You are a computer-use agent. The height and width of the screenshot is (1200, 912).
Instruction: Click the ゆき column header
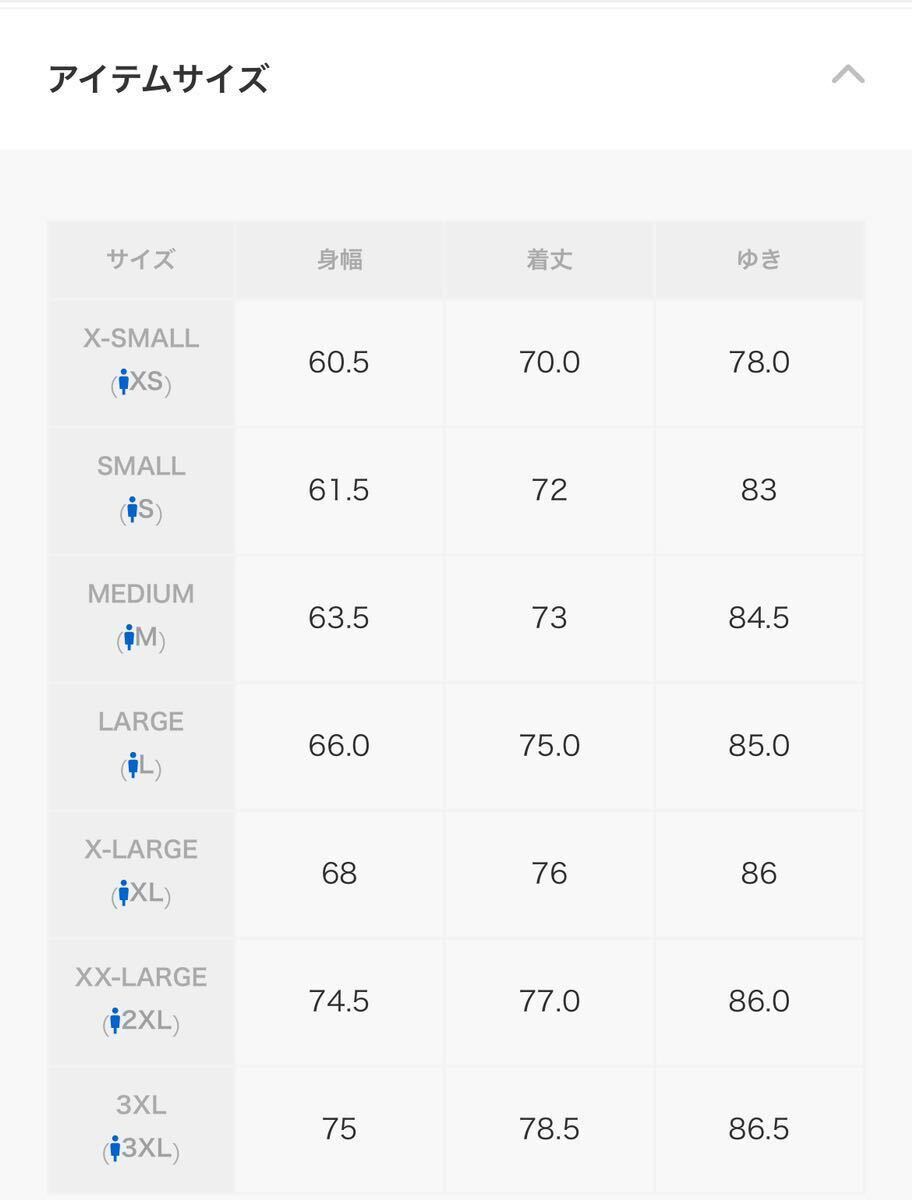tap(759, 260)
